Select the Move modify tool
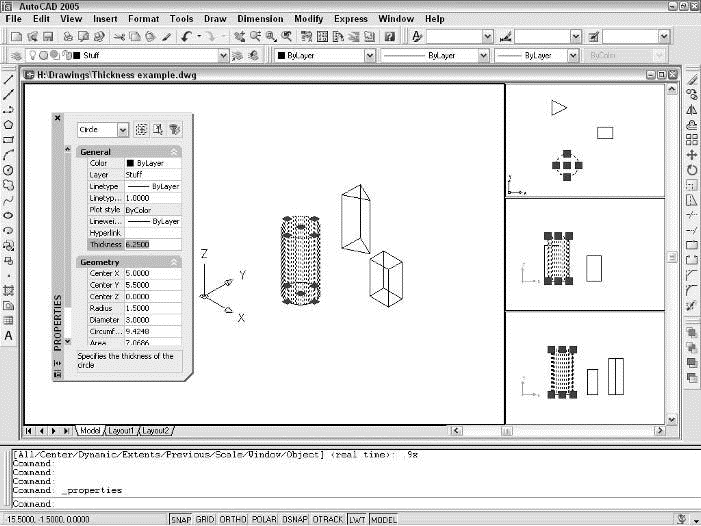701x526 pixels. click(x=692, y=155)
